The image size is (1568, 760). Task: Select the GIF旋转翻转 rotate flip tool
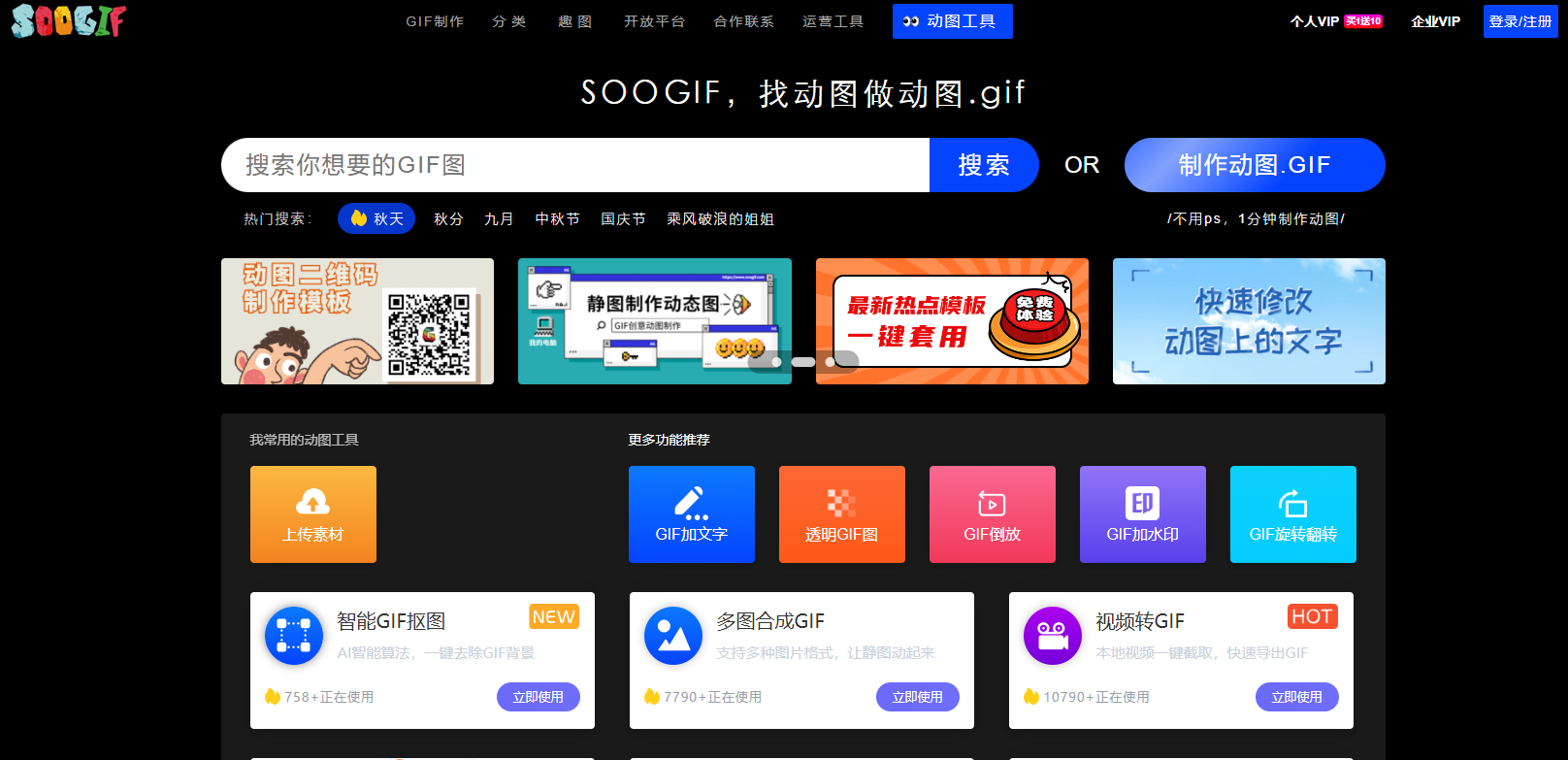[x=1292, y=514]
